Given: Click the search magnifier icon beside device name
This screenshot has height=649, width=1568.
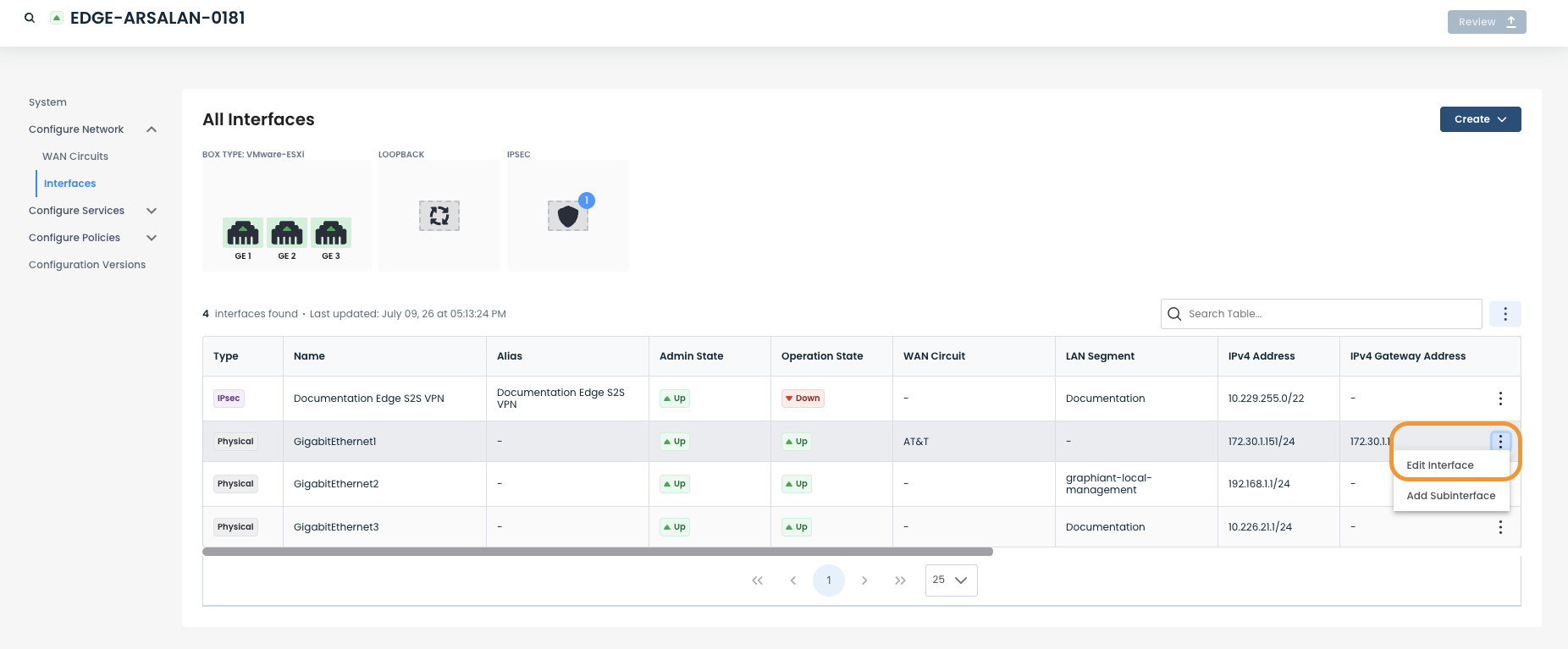Looking at the screenshot, I should 30,18.
